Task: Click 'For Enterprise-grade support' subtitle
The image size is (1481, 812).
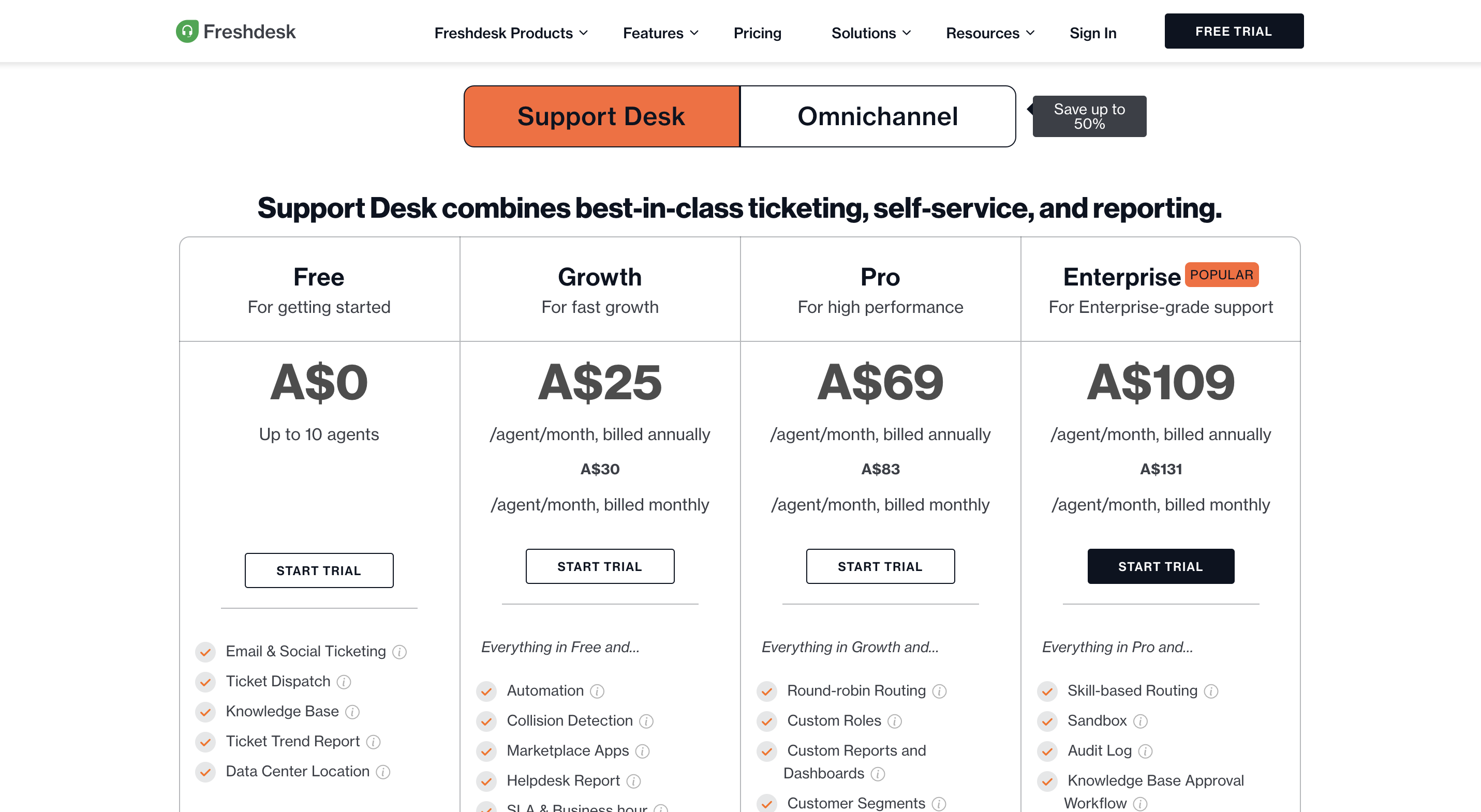Action: pyautogui.click(x=1161, y=307)
